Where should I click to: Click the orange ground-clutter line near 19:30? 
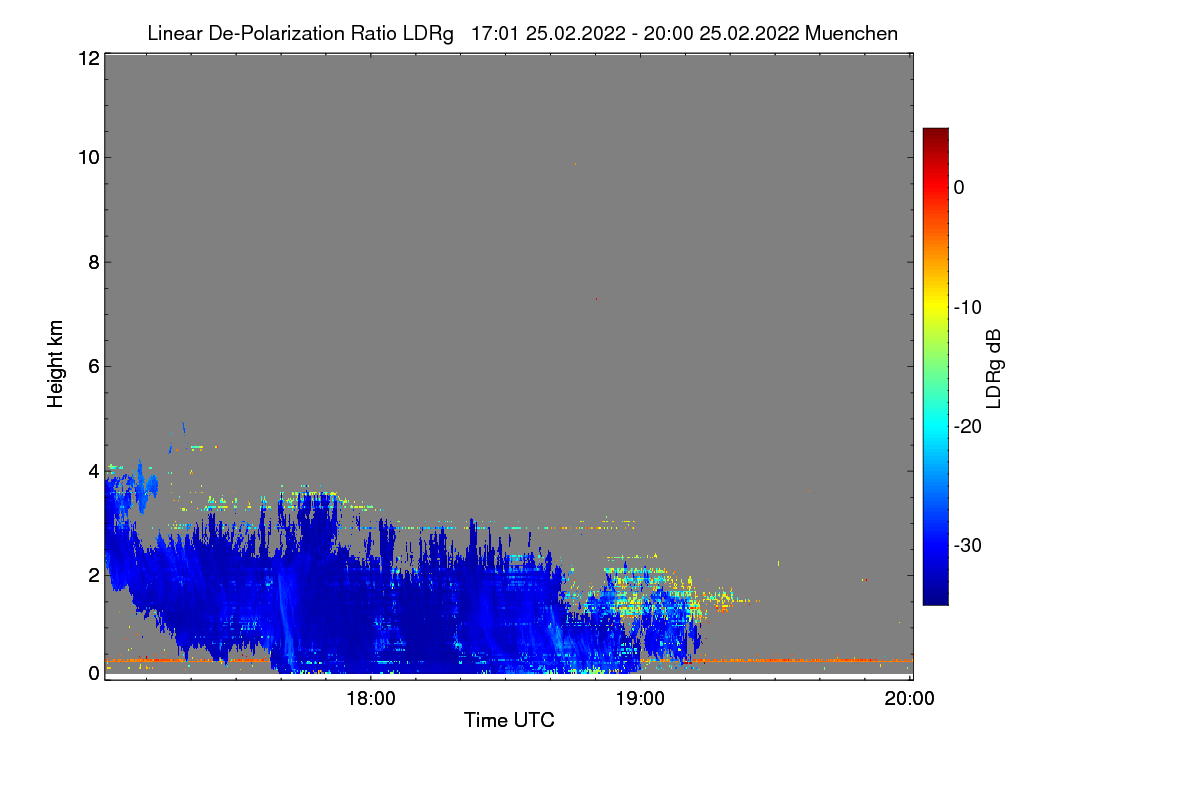click(x=775, y=660)
